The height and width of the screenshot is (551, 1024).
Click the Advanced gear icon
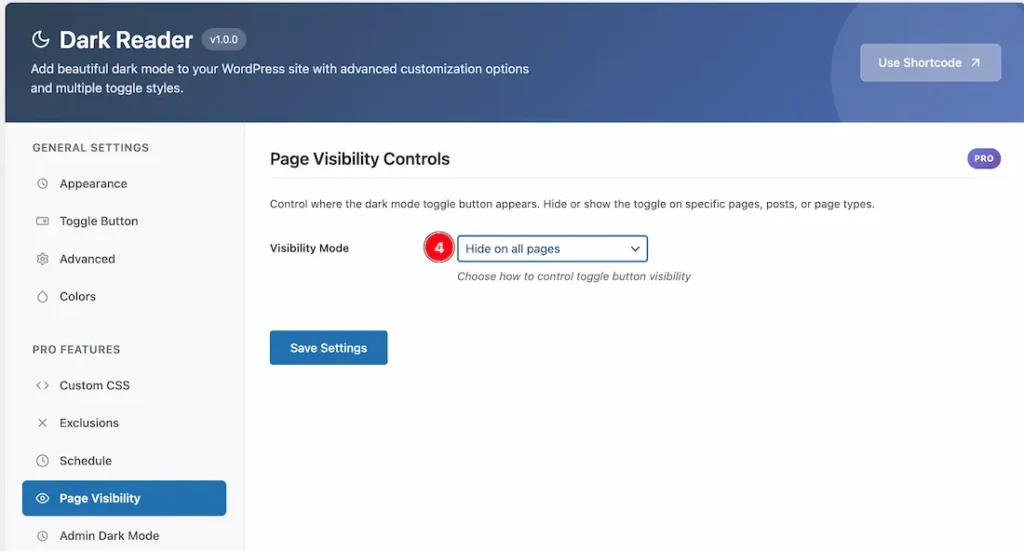[x=42, y=259]
